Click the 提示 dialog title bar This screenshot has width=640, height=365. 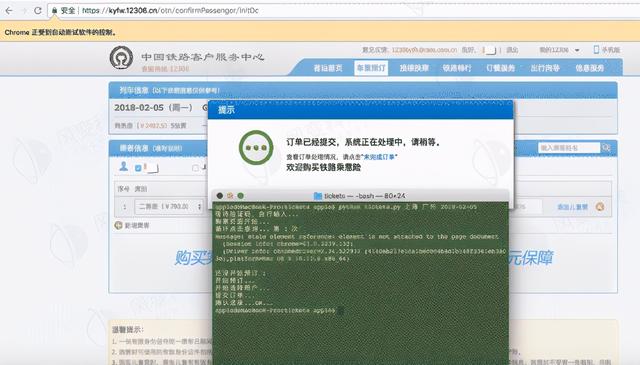point(360,109)
